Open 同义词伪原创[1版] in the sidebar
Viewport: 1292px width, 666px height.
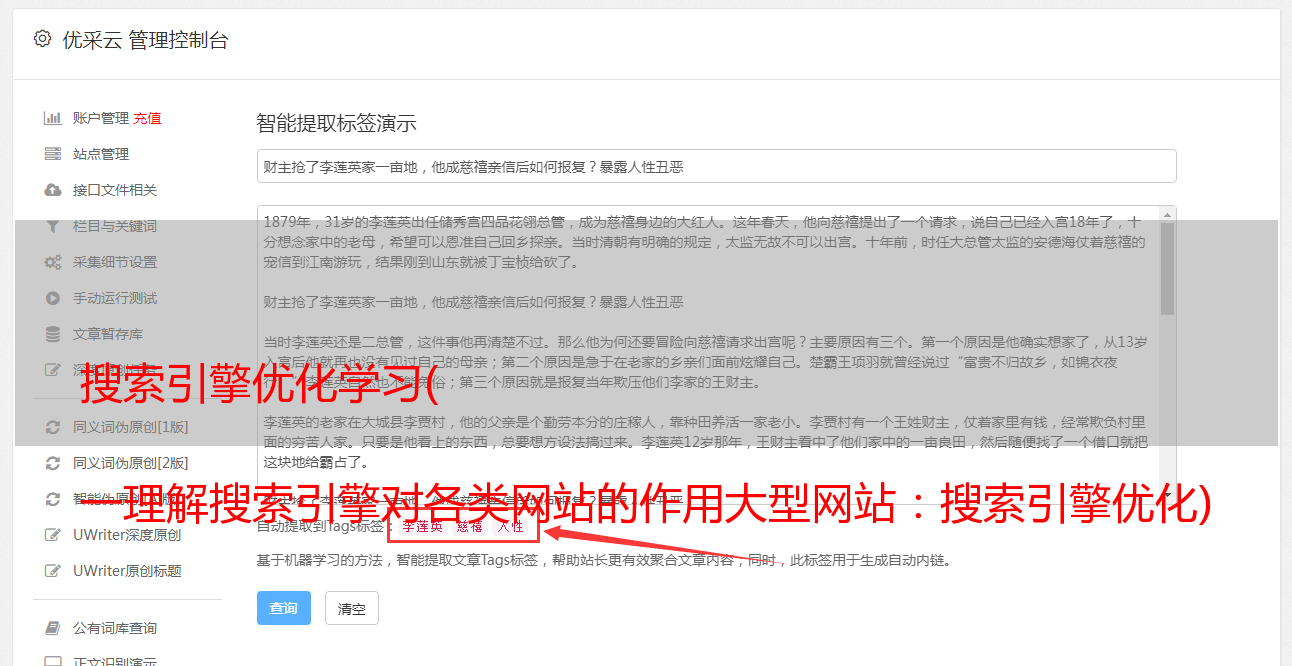pos(130,427)
